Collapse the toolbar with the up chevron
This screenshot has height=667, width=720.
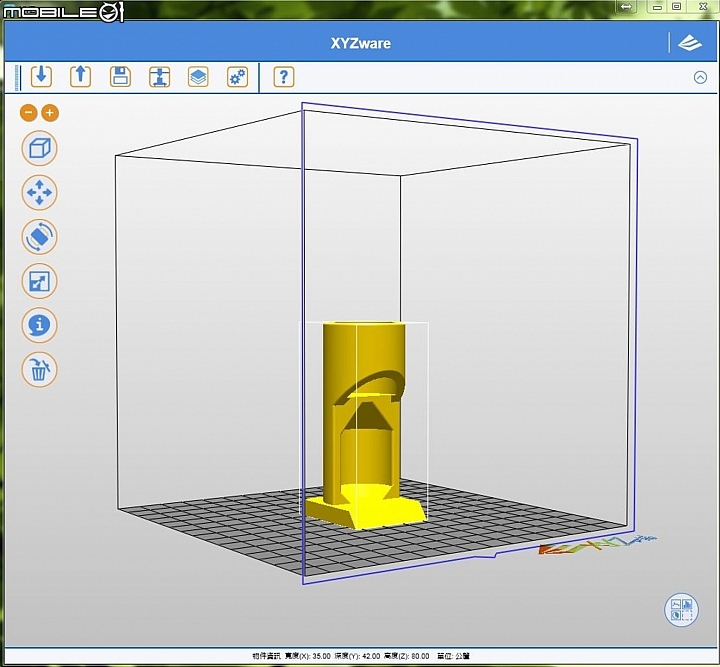click(x=700, y=77)
